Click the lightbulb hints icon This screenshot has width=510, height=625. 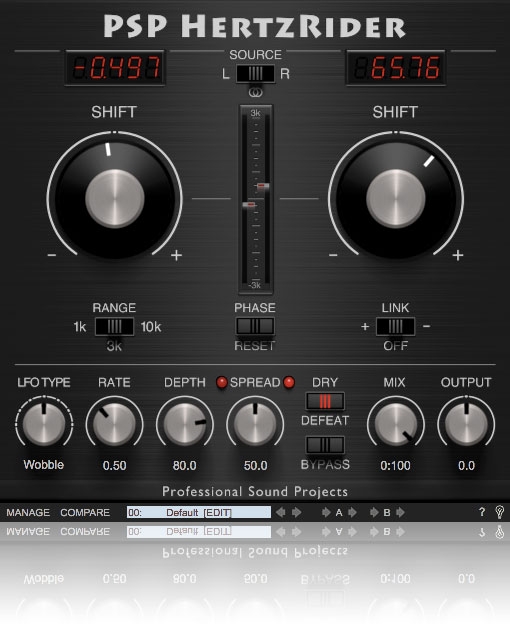pyautogui.click(x=499, y=512)
